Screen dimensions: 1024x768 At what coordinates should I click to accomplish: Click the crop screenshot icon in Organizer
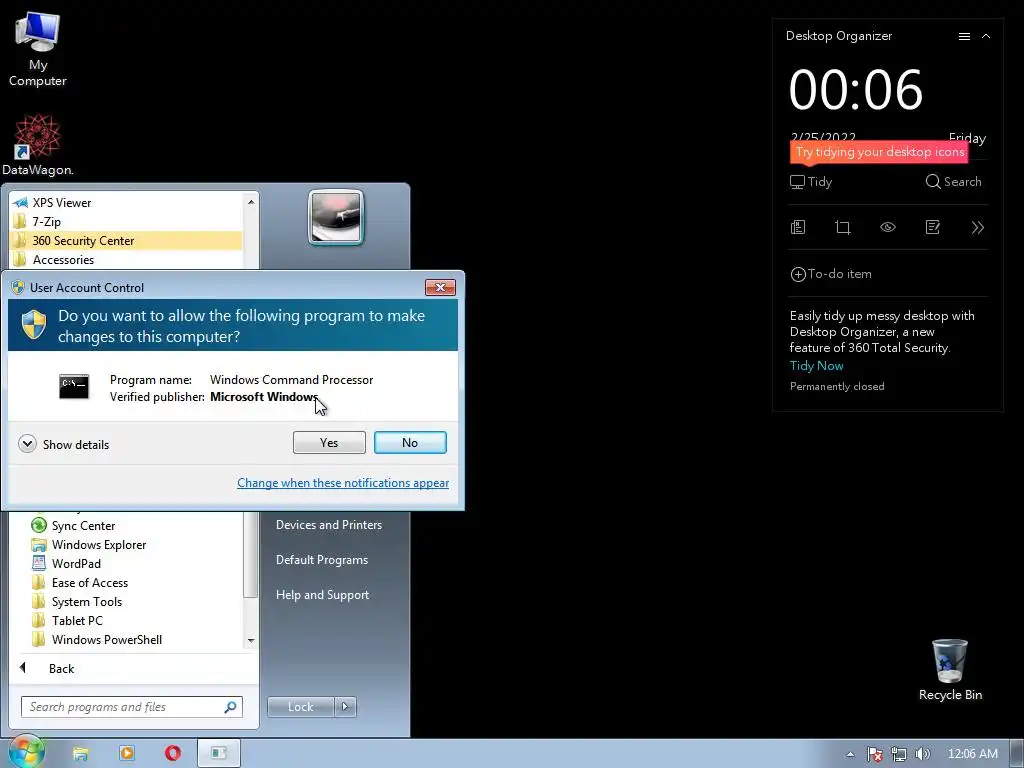[842, 227]
